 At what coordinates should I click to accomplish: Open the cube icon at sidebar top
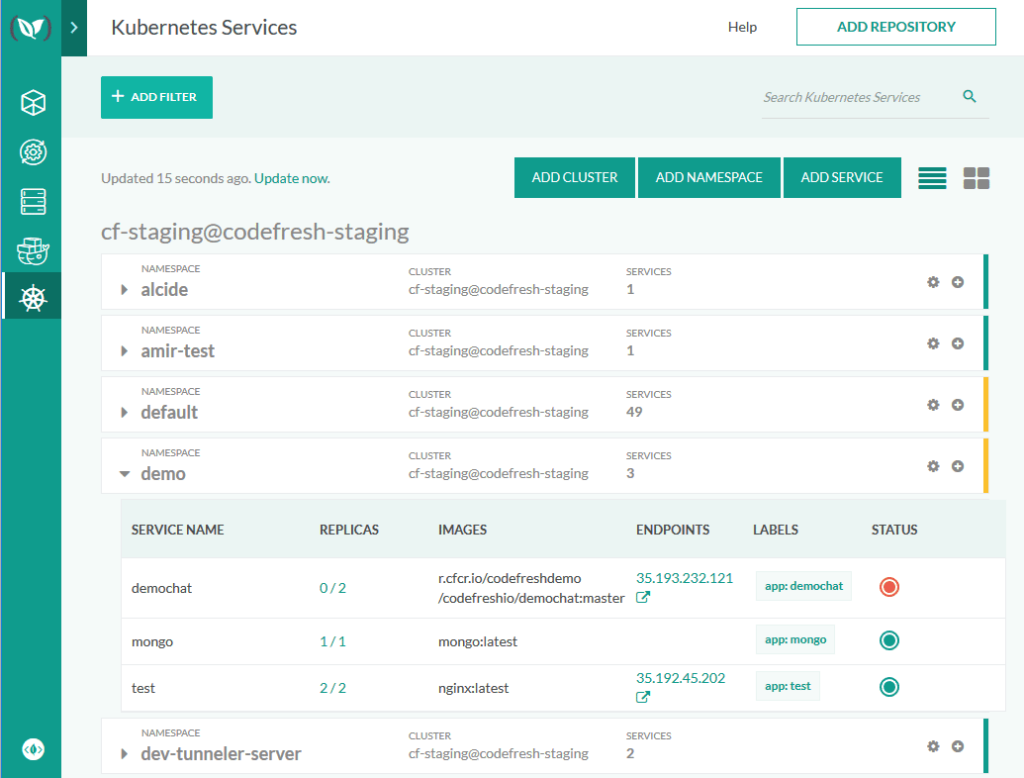31,102
